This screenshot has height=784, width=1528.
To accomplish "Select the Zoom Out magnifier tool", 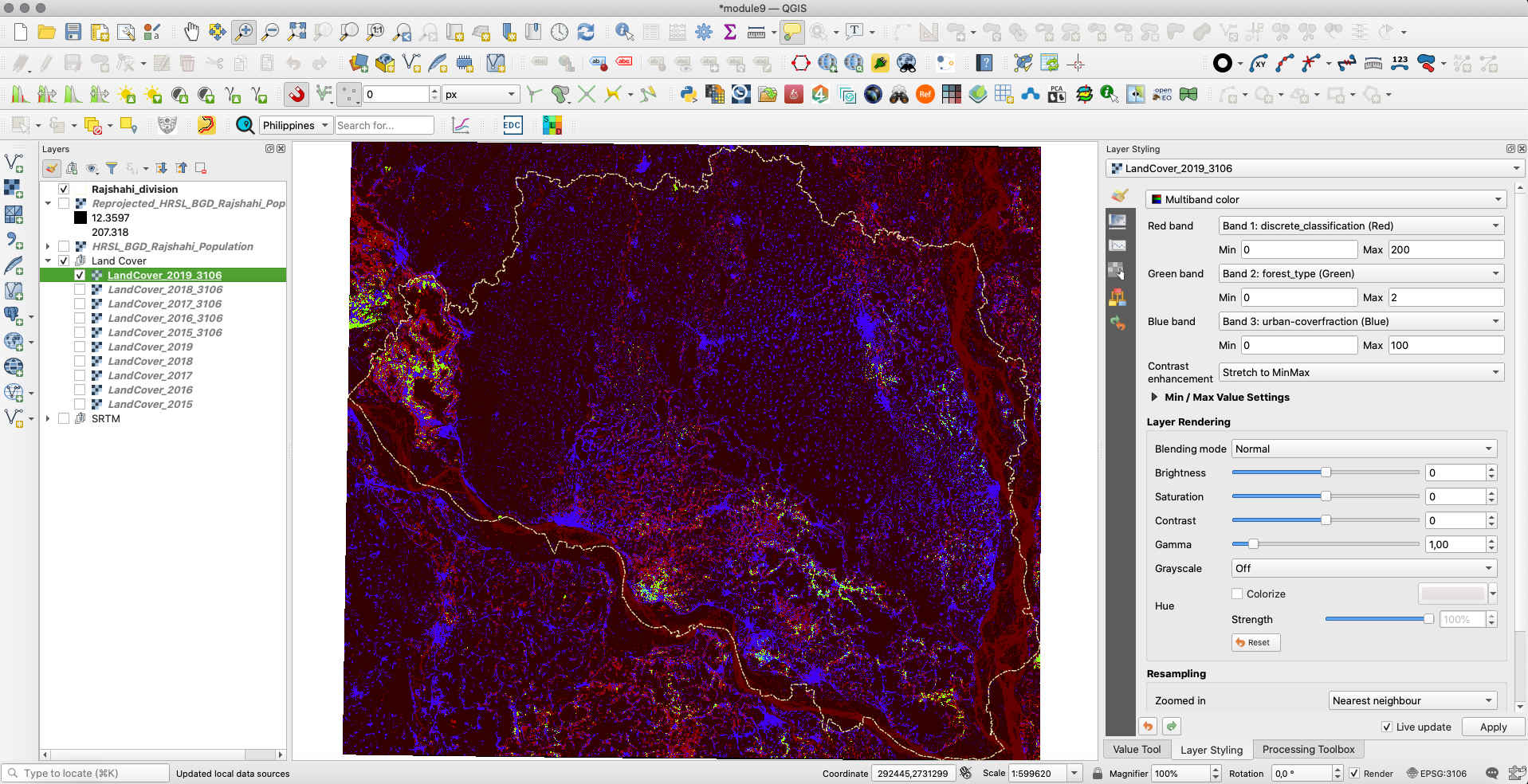I will (x=270, y=32).
